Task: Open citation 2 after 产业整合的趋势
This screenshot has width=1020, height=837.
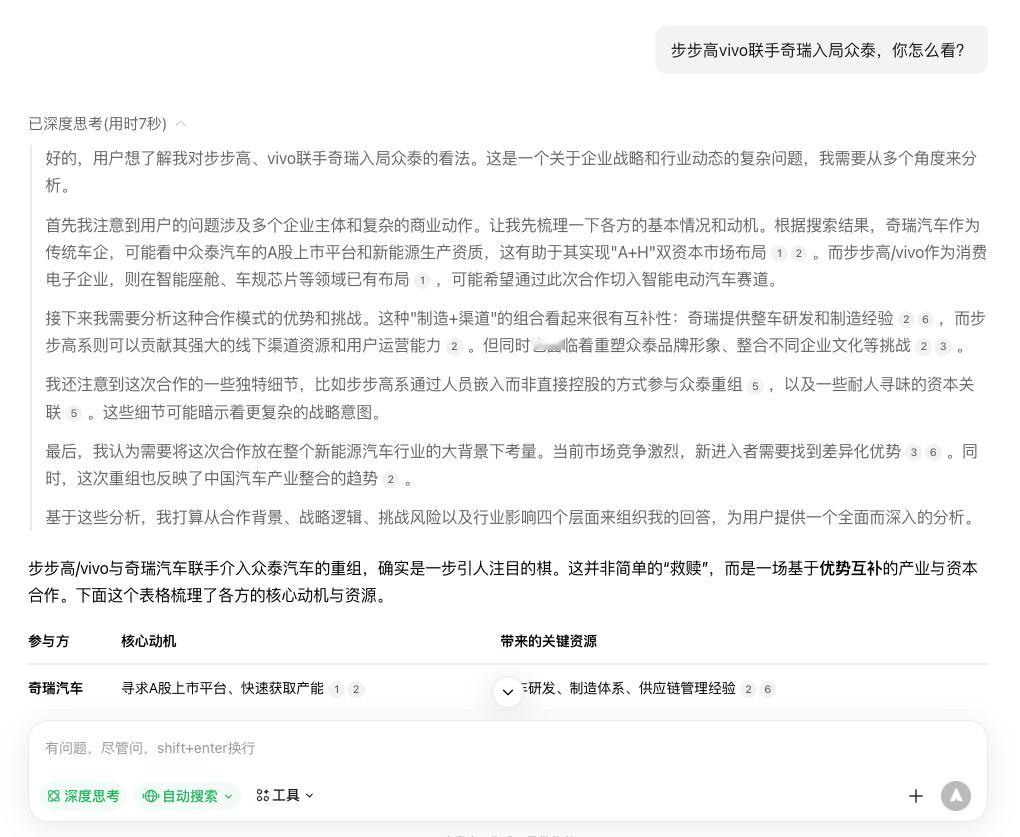Action: tap(390, 479)
